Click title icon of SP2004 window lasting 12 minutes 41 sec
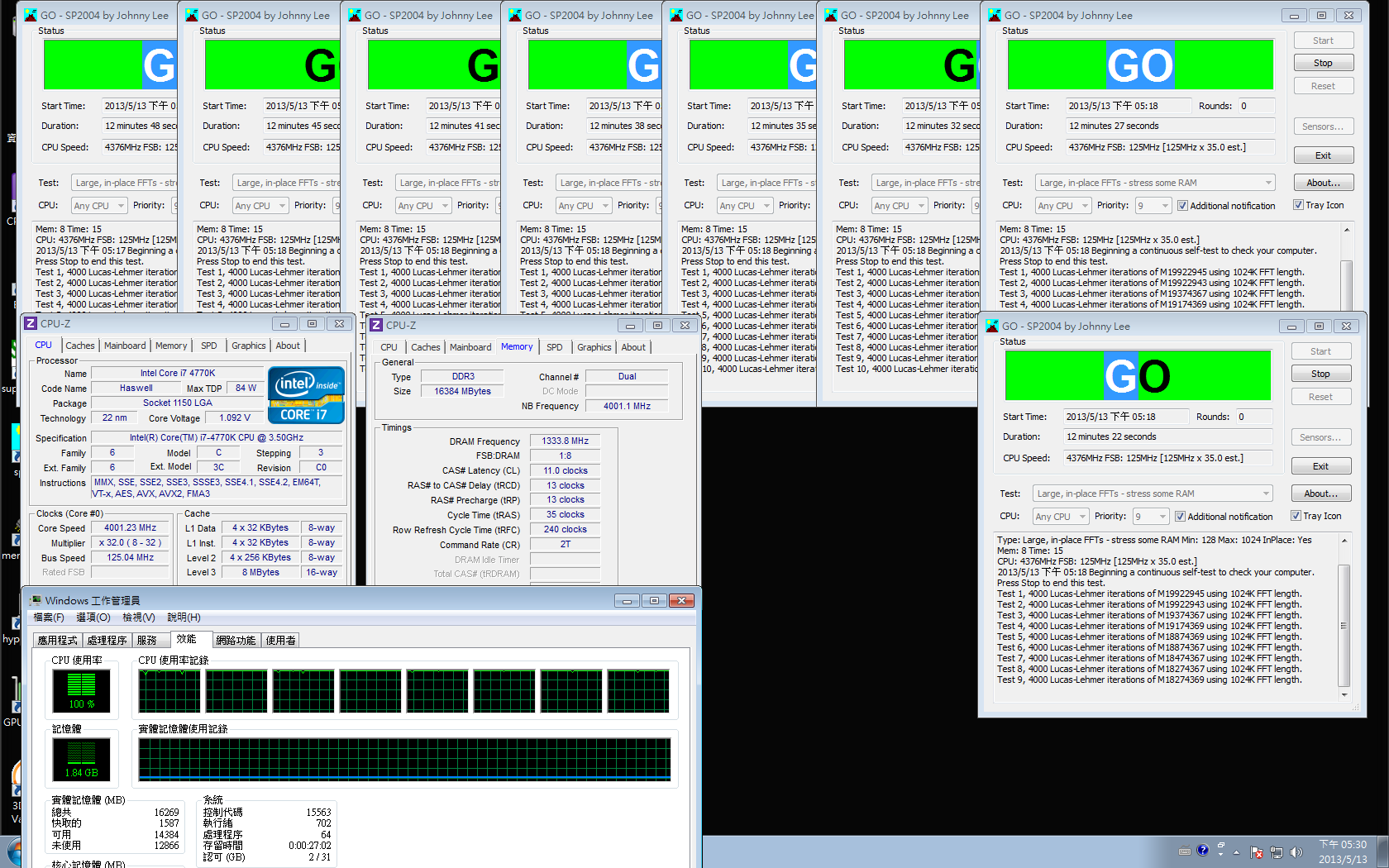Screen dimensions: 1389x868 355,15
